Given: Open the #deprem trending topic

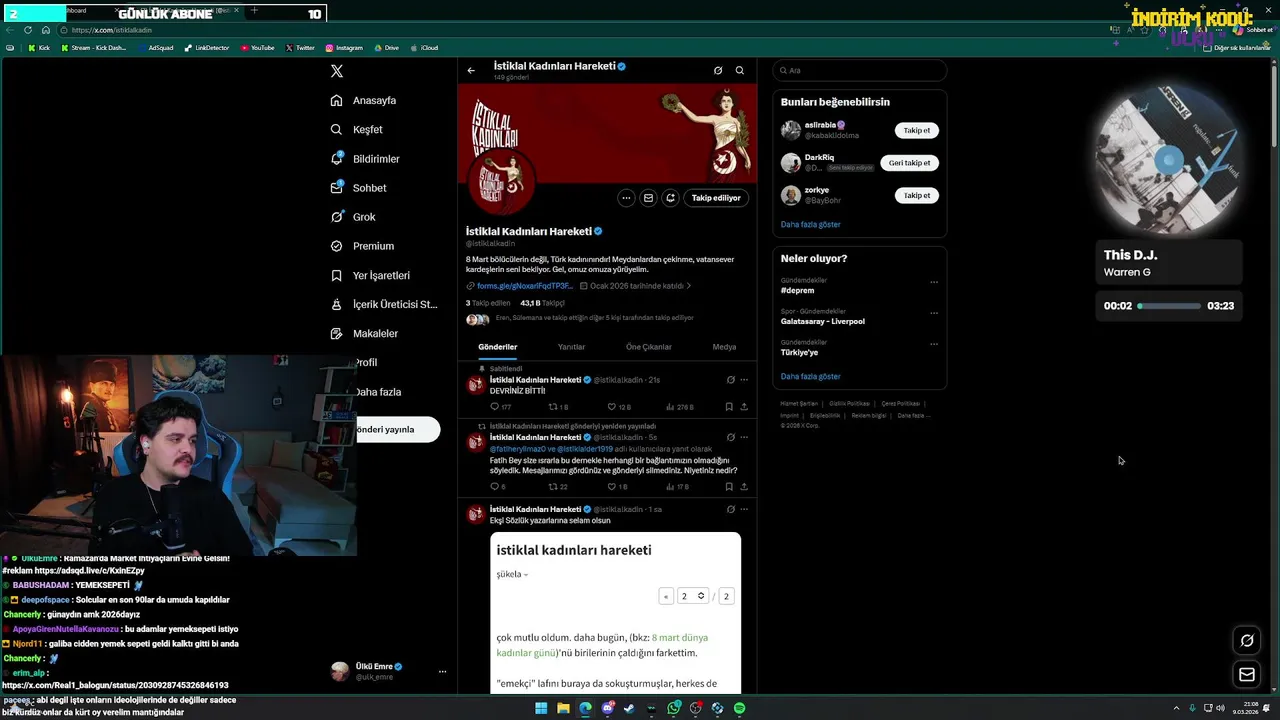Looking at the screenshot, I should click(798, 290).
